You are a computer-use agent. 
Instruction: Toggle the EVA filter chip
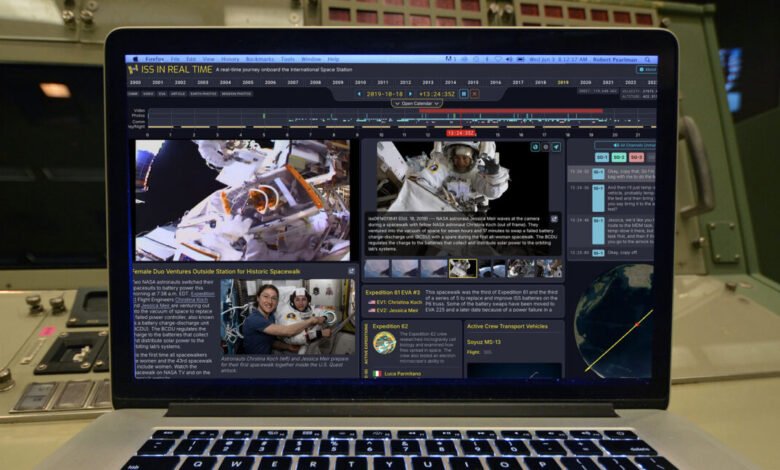point(162,94)
